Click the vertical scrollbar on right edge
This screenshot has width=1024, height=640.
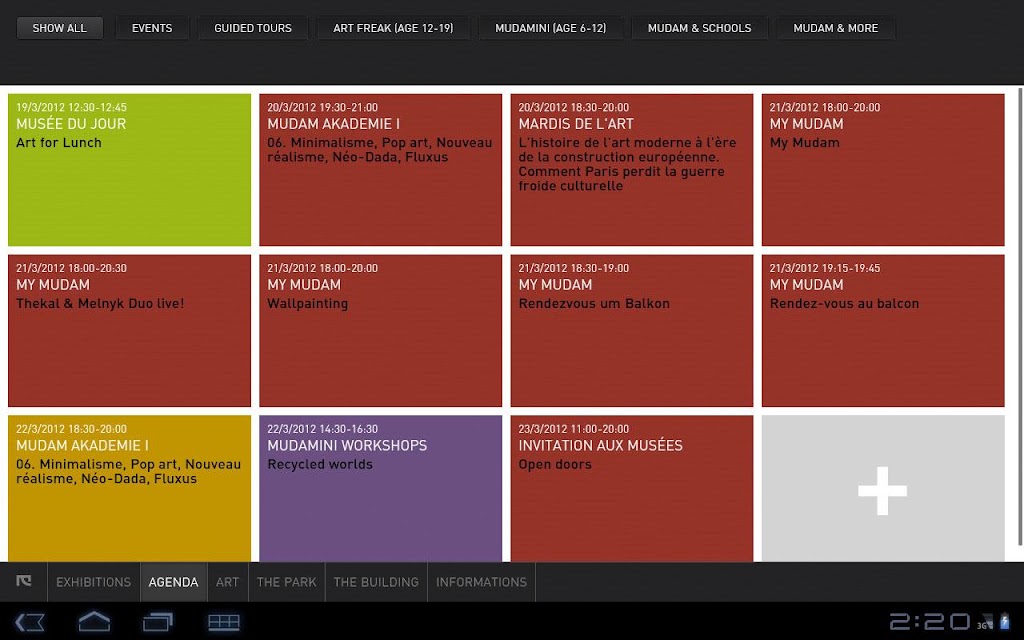click(1020, 317)
